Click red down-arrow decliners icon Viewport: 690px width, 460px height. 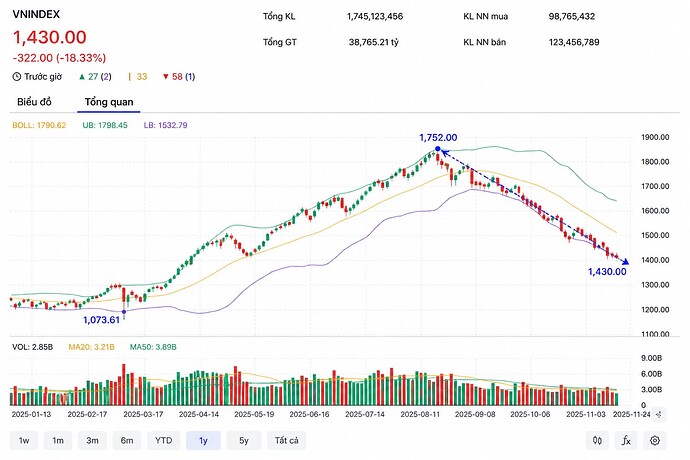tap(165, 77)
